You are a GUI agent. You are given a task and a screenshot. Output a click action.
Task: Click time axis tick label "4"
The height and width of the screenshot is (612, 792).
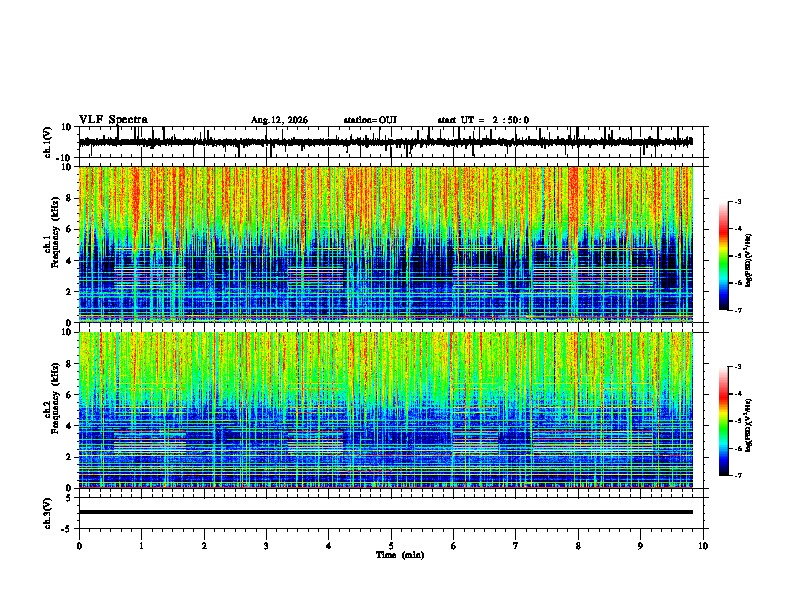(329, 546)
